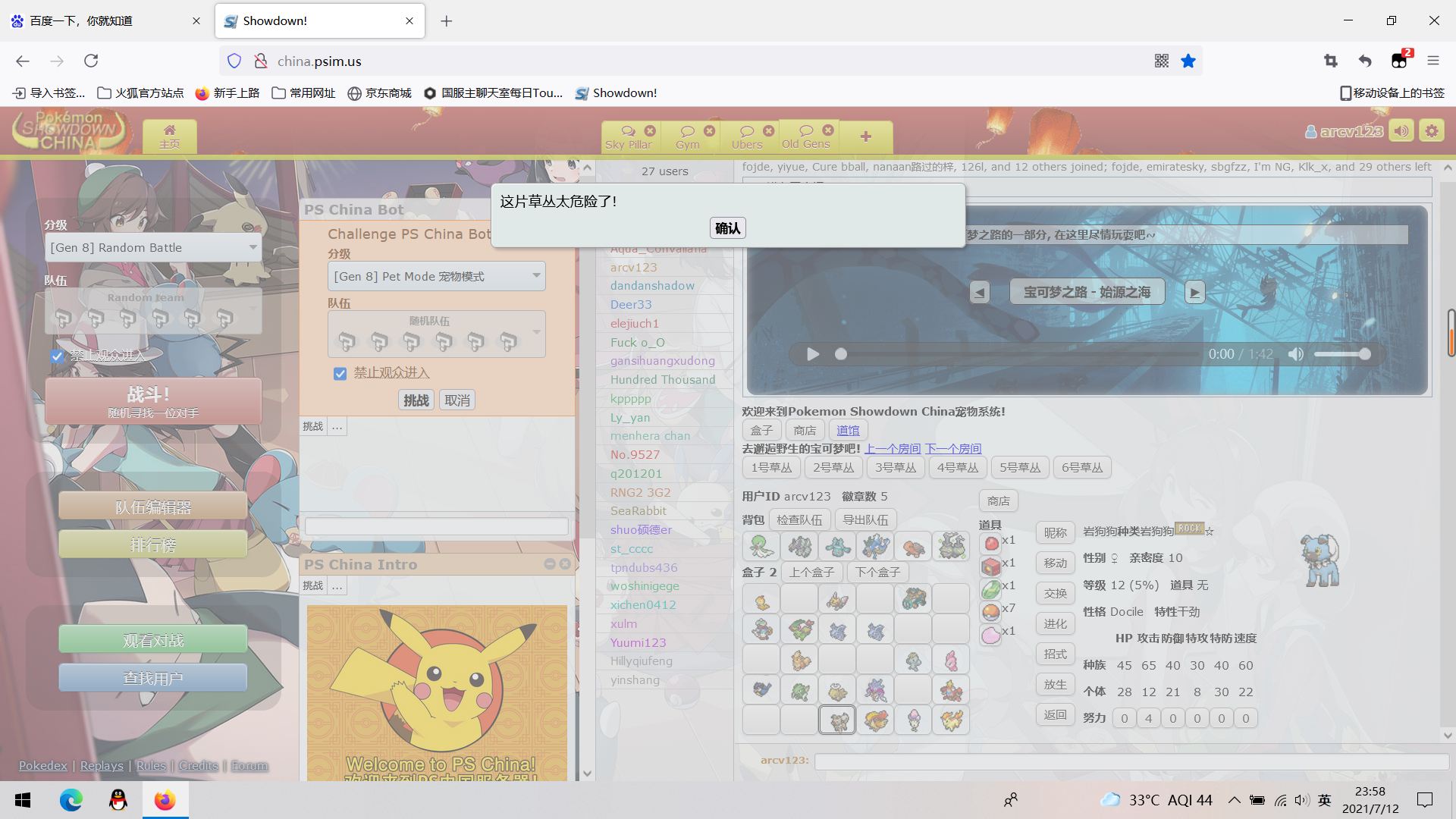Toggle 禁止观众进入 checkbox on main menu

(x=57, y=356)
